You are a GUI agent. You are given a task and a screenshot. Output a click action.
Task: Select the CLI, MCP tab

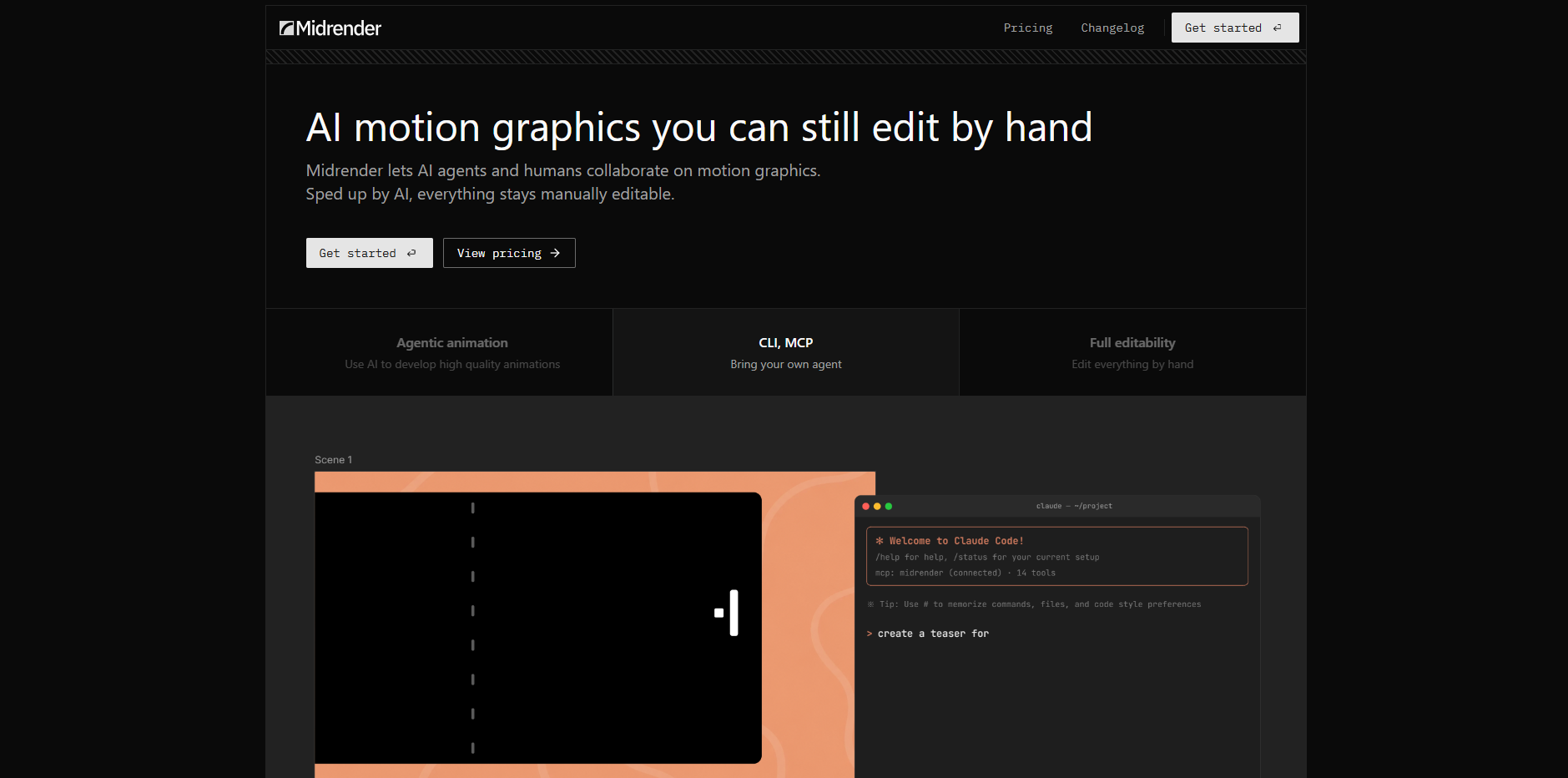(786, 352)
